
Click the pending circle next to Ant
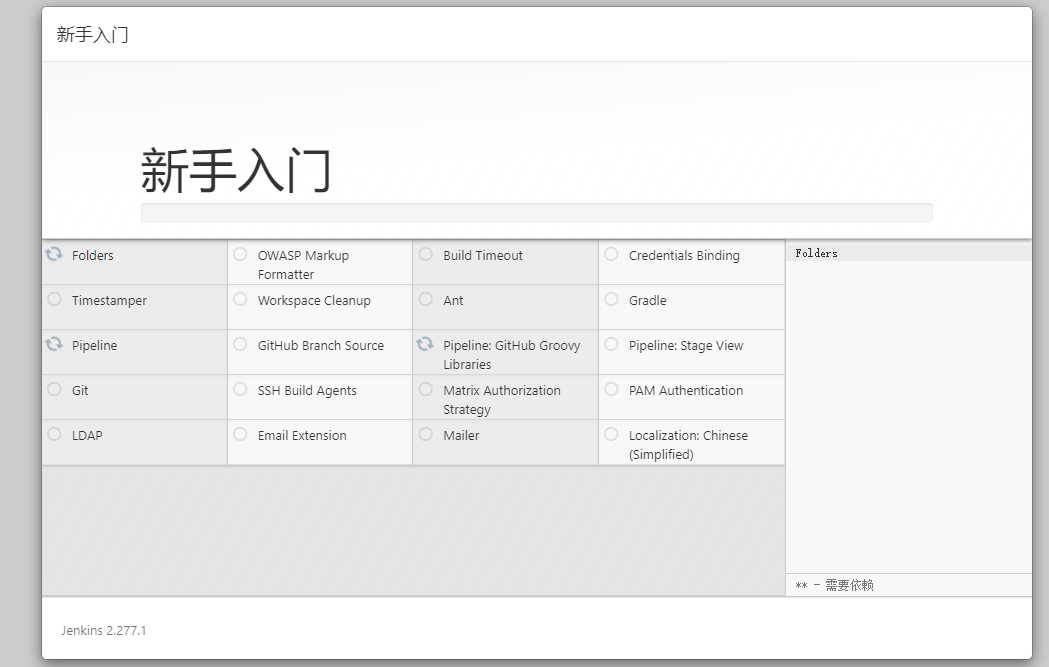pyautogui.click(x=425, y=299)
